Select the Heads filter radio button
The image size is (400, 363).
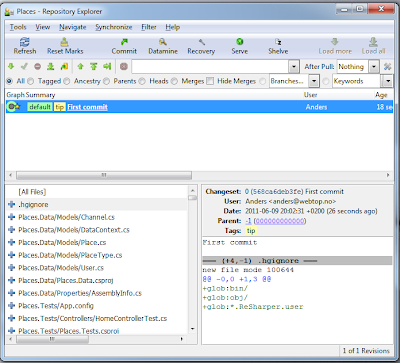(x=142, y=81)
